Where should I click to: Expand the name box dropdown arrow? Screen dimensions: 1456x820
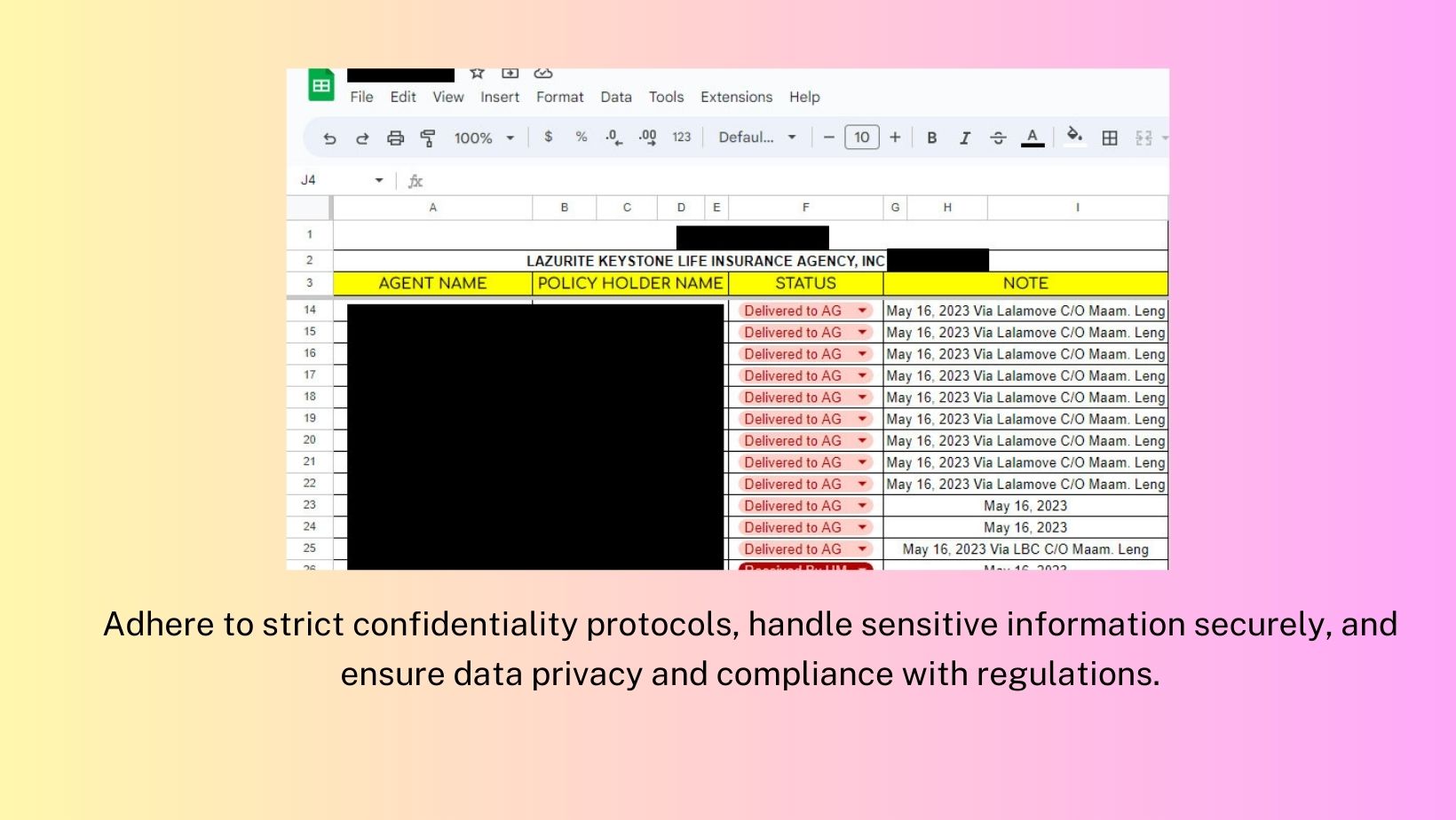click(379, 180)
